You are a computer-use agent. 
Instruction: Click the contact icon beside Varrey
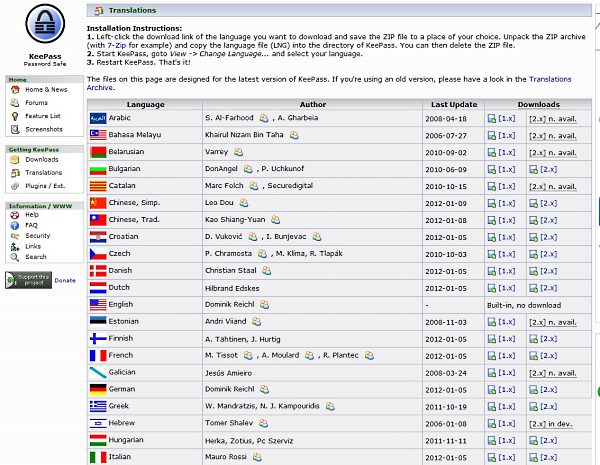[238, 152]
